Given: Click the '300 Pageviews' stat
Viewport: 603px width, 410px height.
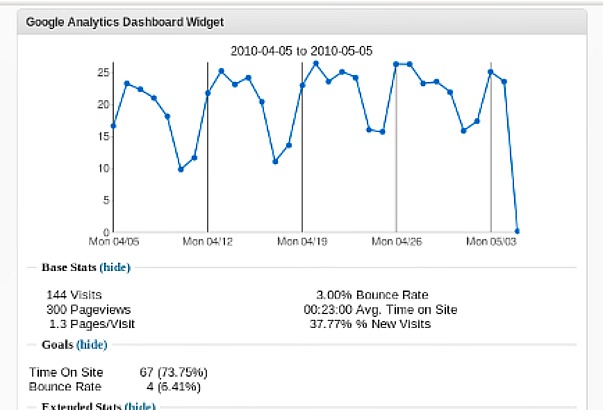Looking at the screenshot, I should click(x=88, y=310).
